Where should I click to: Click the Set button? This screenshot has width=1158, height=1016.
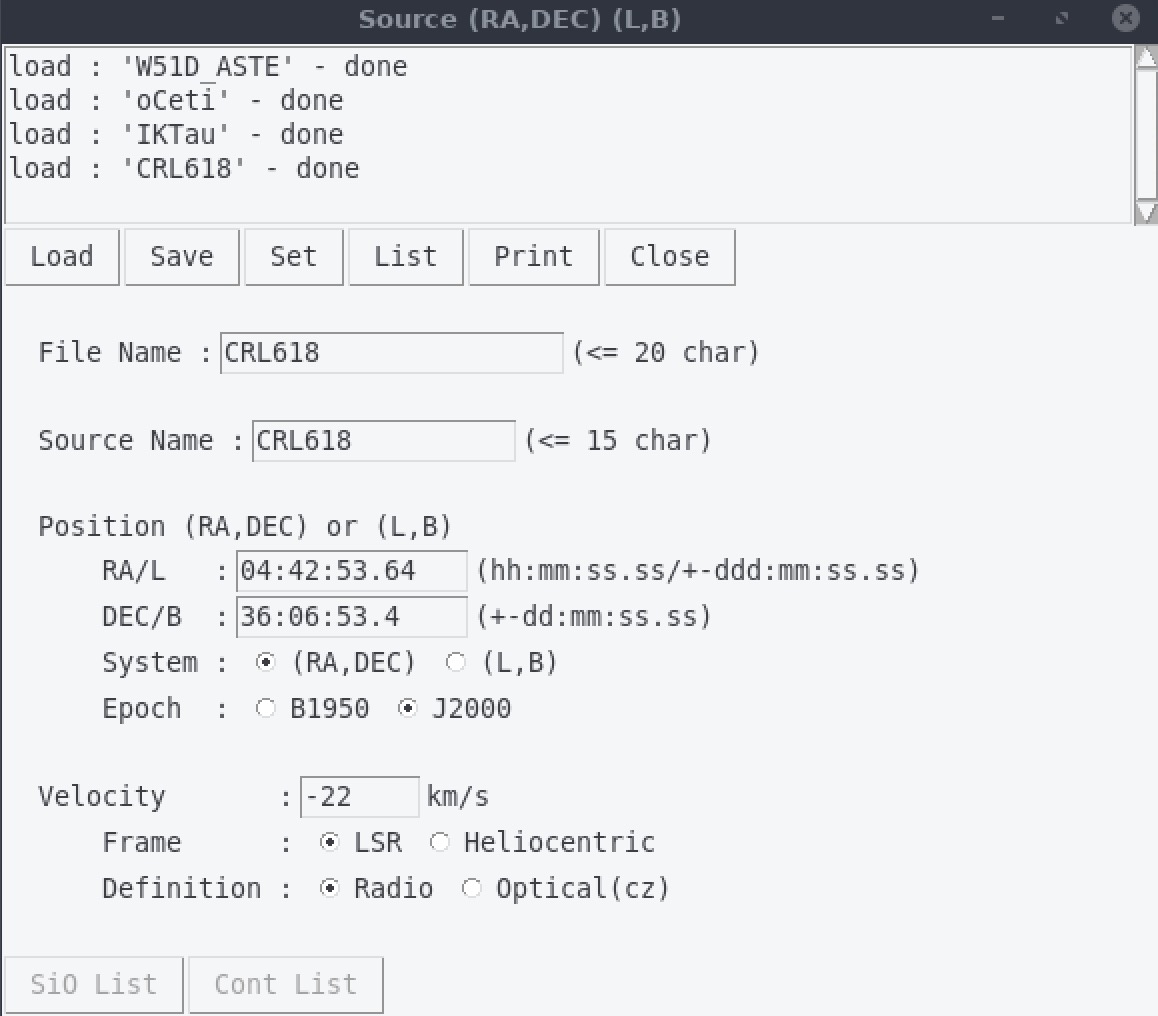coord(293,257)
